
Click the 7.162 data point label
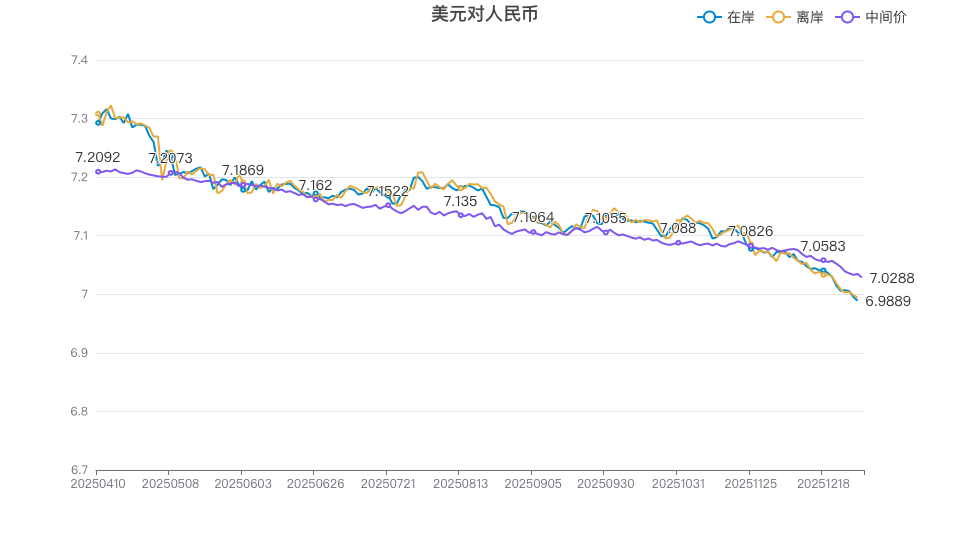(315, 185)
